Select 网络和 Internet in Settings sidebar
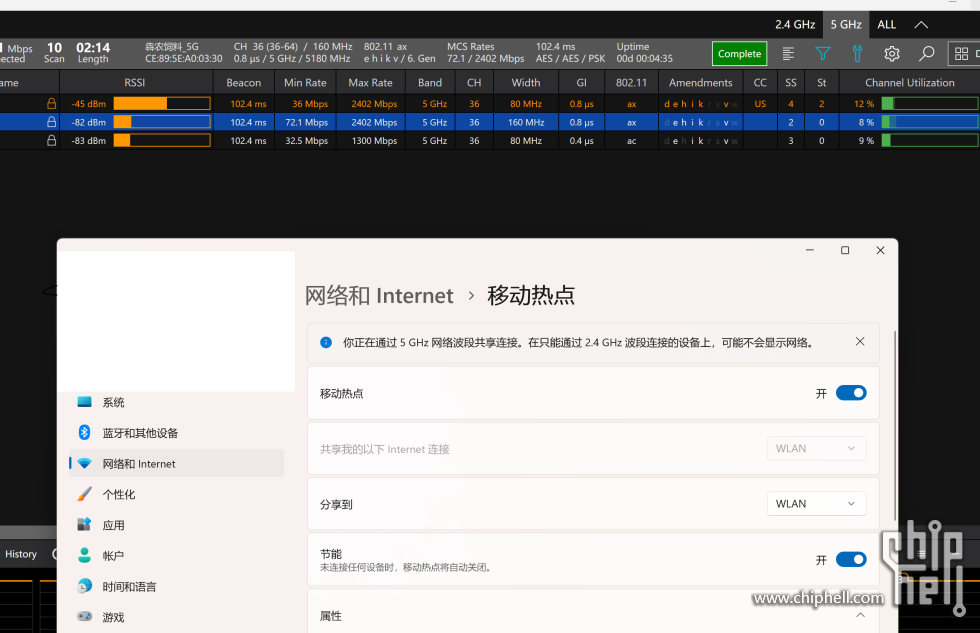Image resolution: width=980 pixels, height=633 pixels. tap(176, 464)
